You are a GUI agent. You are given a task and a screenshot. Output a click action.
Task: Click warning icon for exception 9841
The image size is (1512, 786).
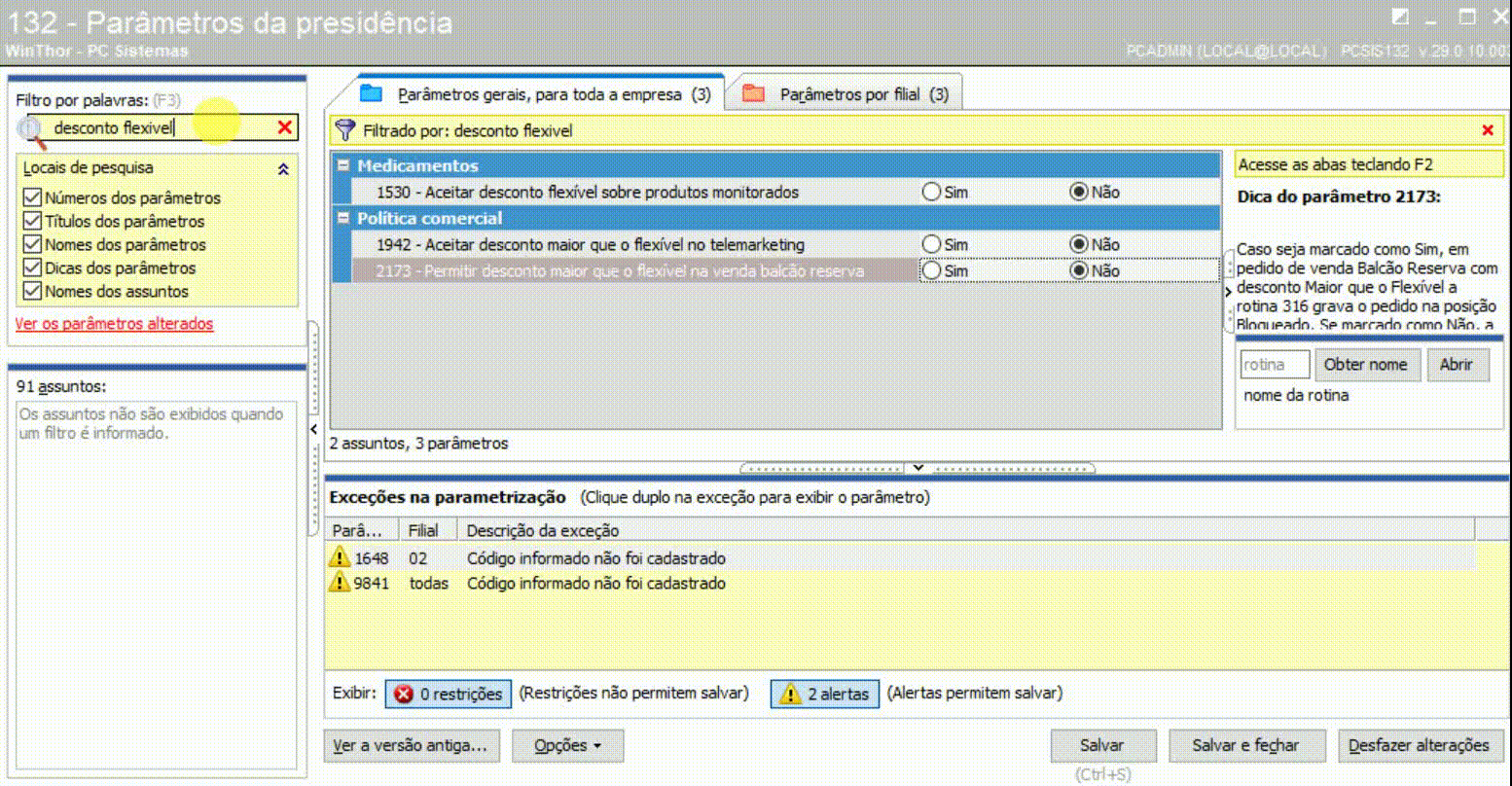tap(339, 583)
